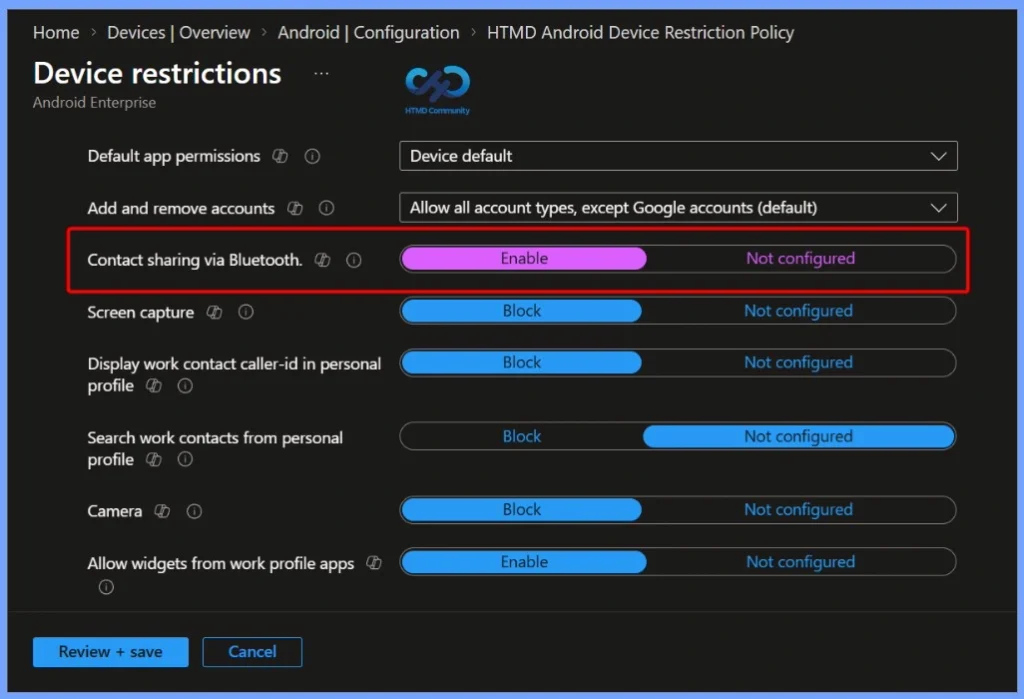Click the Screen capture label

140,313
